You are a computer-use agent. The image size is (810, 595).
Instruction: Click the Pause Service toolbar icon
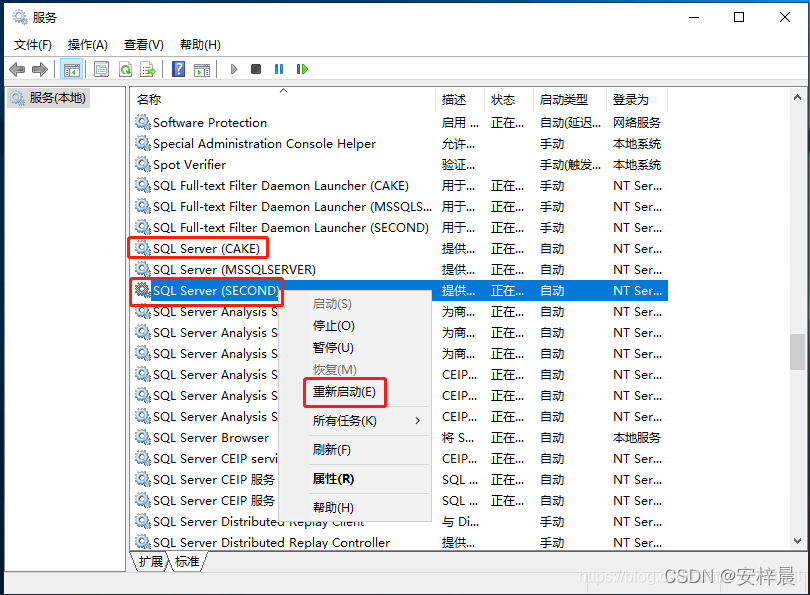(x=280, y=69)
